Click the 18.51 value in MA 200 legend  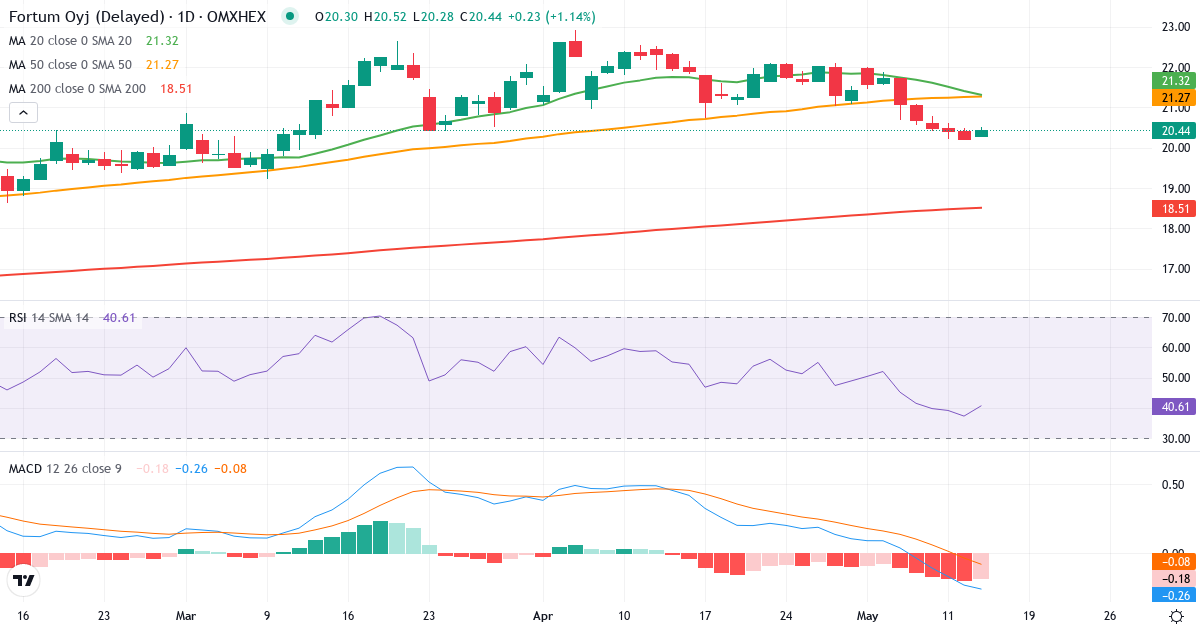point(175,89)
